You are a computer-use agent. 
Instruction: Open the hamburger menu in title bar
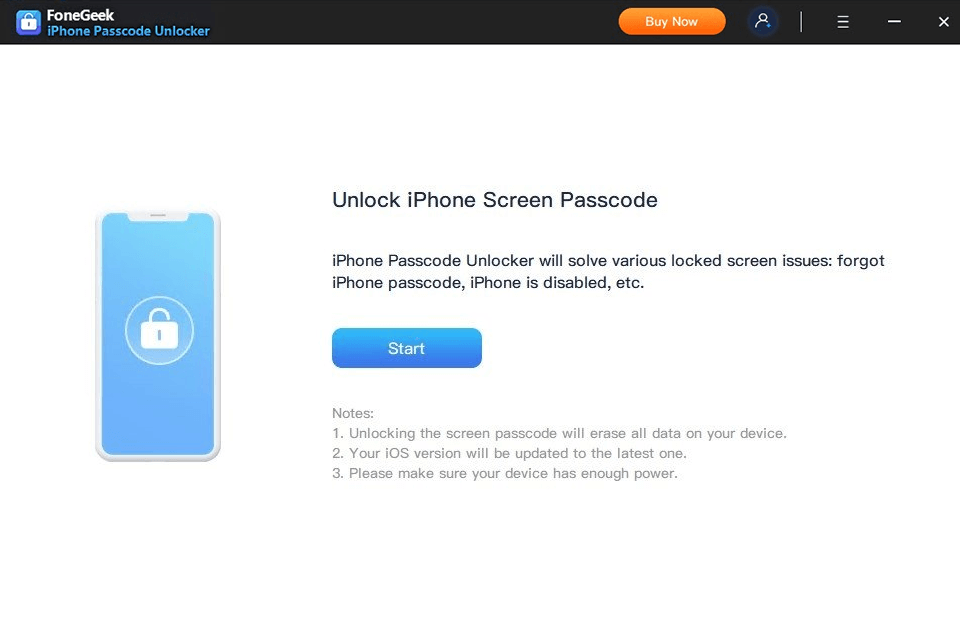pos(843,22)
